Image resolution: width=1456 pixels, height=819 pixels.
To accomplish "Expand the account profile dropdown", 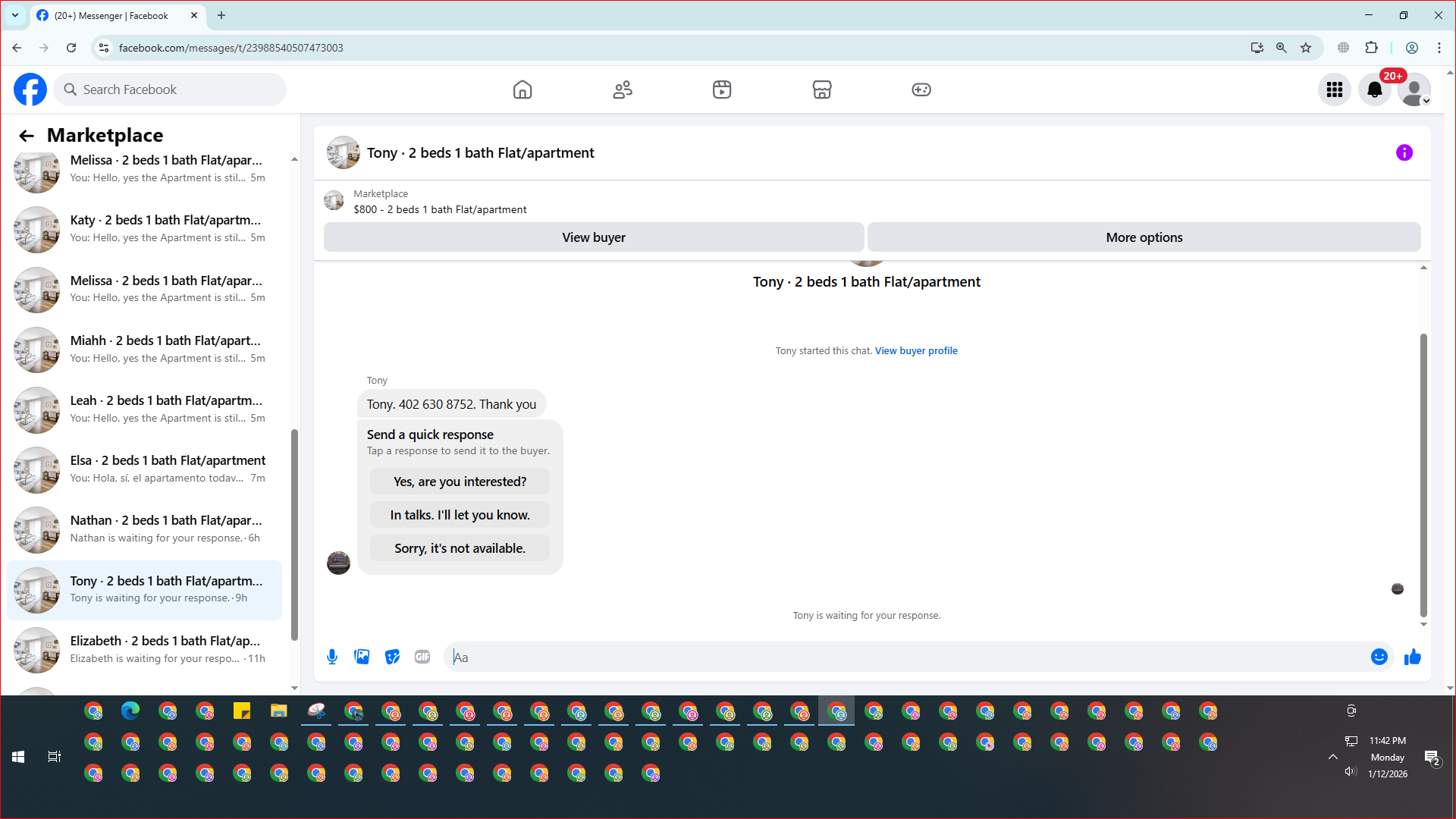I will (x=1414, y=89).
